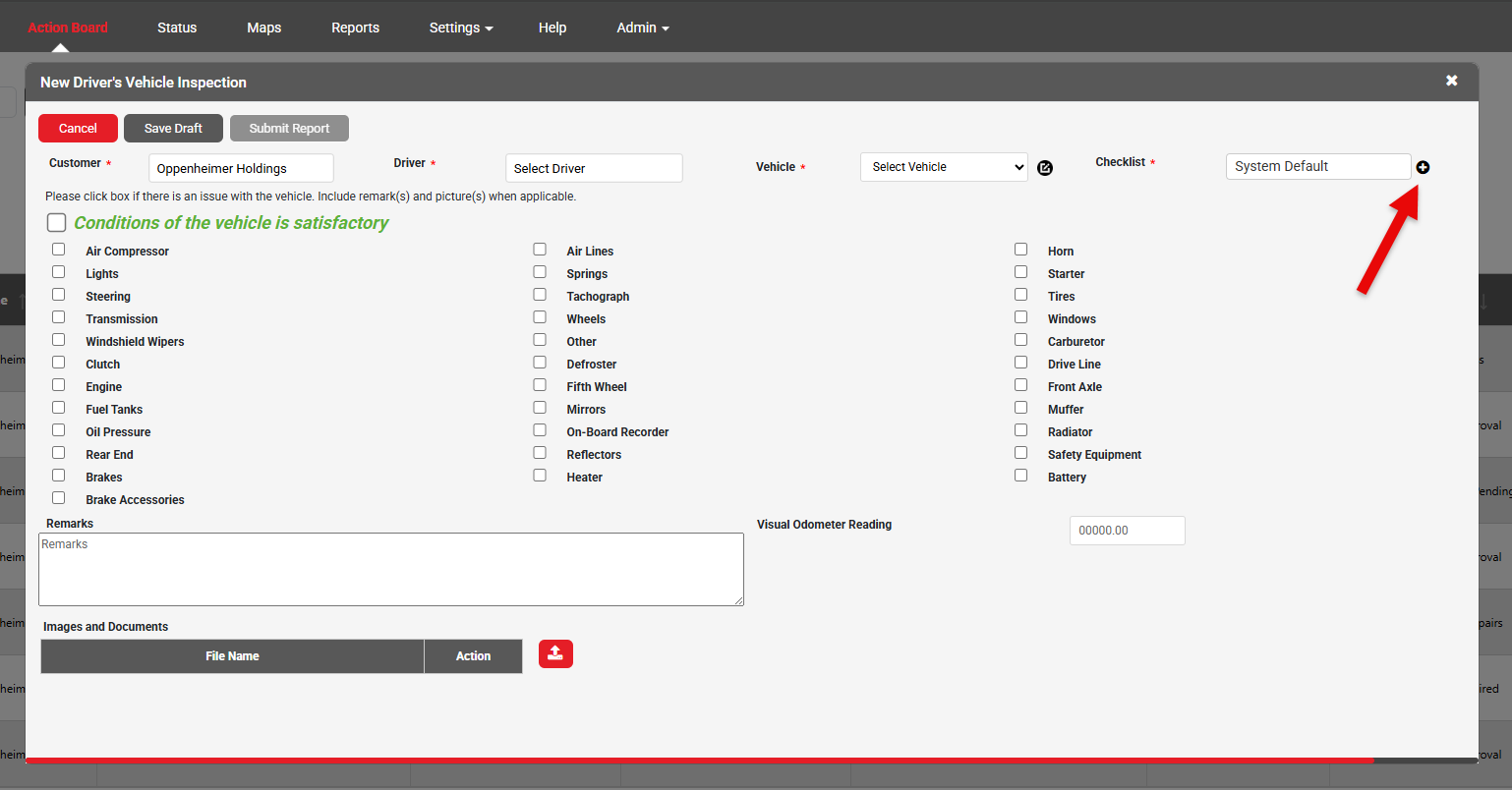This screenshot has width=1512, height=790.
Task: Expand the Settings menu
Action: pyautogui.click(x=461, y=28)
